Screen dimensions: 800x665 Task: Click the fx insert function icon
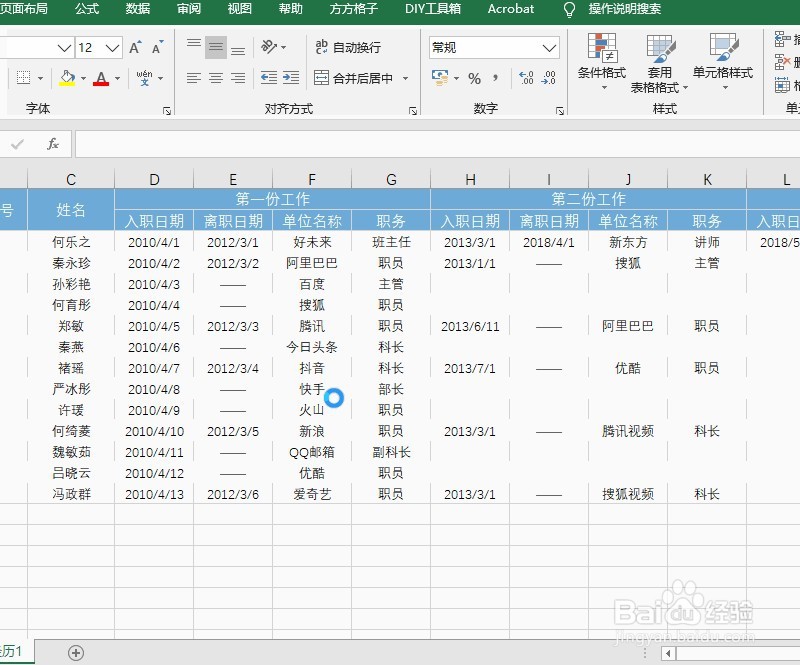51,143
